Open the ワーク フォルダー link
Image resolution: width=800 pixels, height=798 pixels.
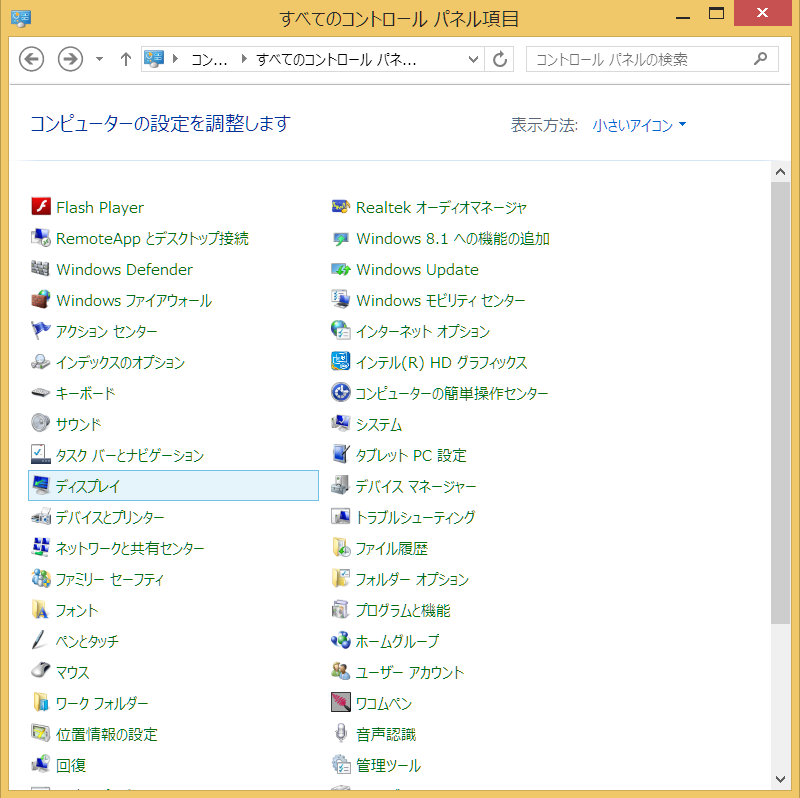(x=102, y=703)
